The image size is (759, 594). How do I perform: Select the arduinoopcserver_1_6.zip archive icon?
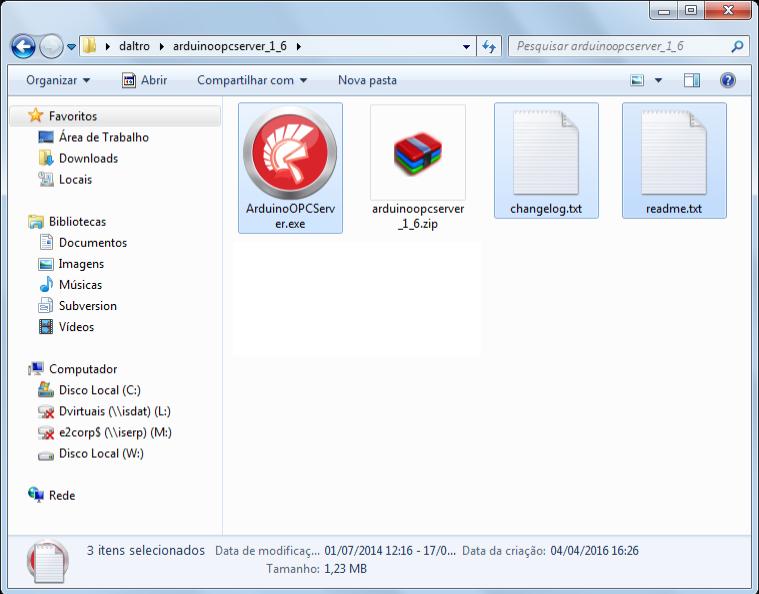[418, 154]
